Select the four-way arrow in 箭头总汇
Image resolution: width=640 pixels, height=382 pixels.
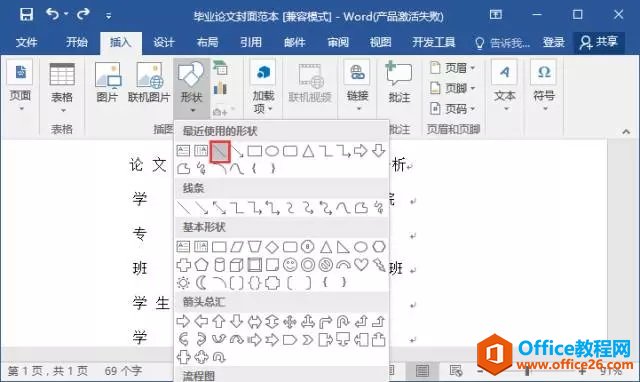coord(290,322)
